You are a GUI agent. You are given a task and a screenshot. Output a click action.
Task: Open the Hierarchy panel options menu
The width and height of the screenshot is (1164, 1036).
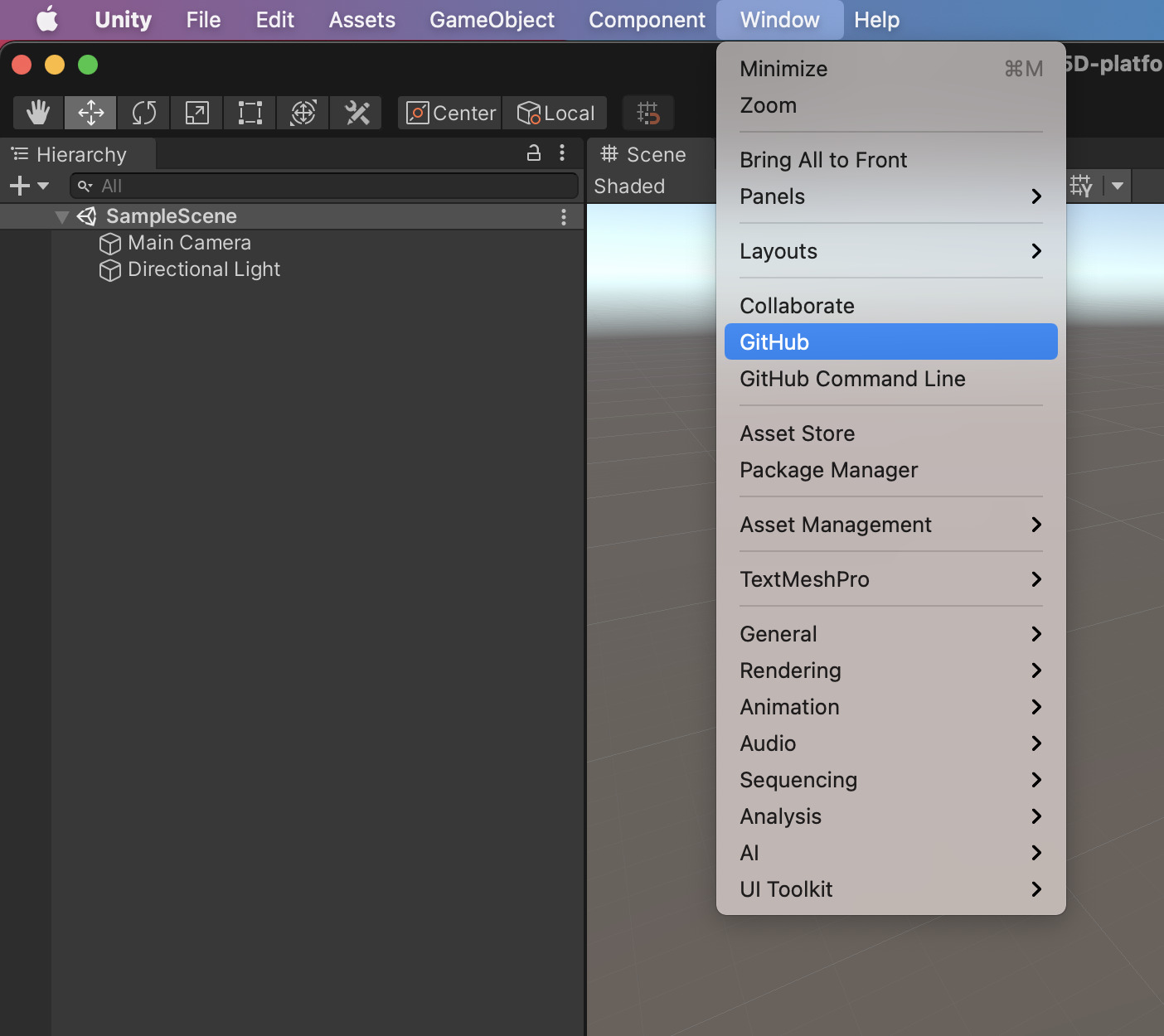562,152
